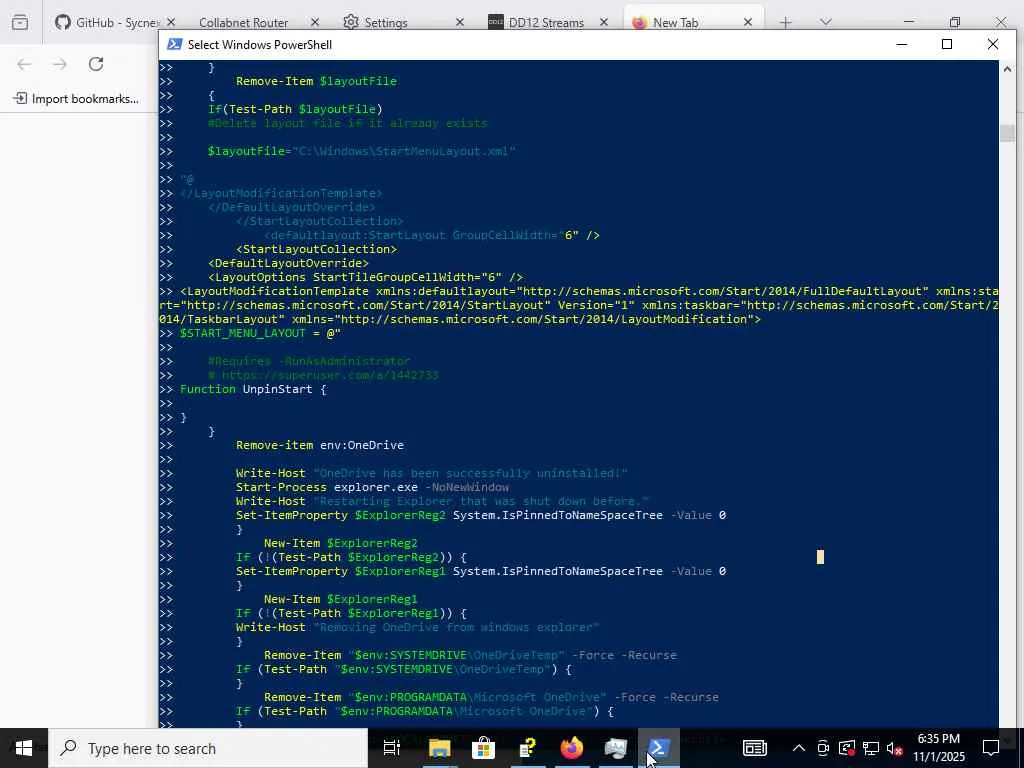Click the muted volume tray icon
This screenshot has width=1024, height=768.
click(x=895, y=748)
